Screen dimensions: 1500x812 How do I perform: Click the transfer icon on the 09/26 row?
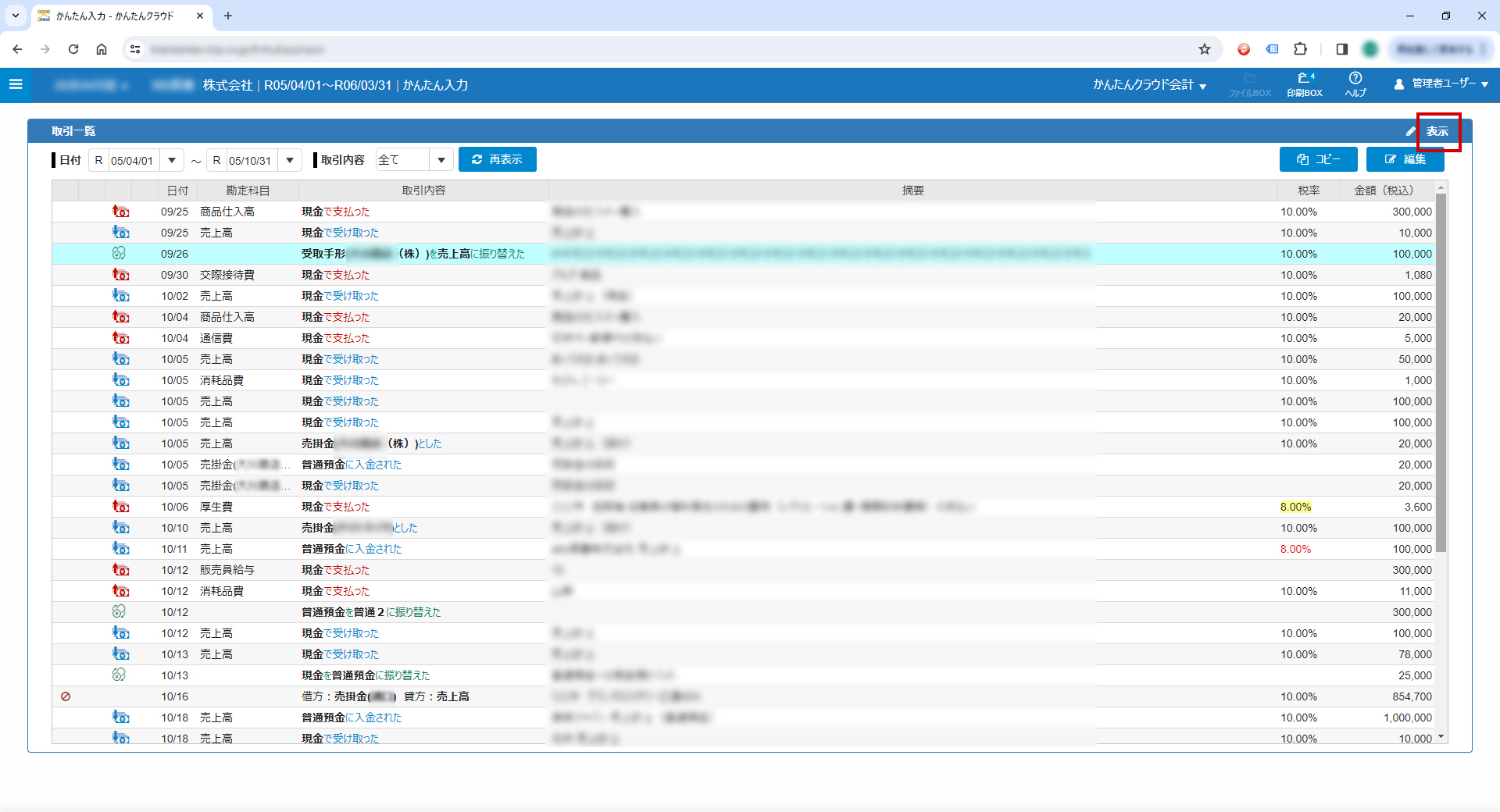tap(119, 254)
